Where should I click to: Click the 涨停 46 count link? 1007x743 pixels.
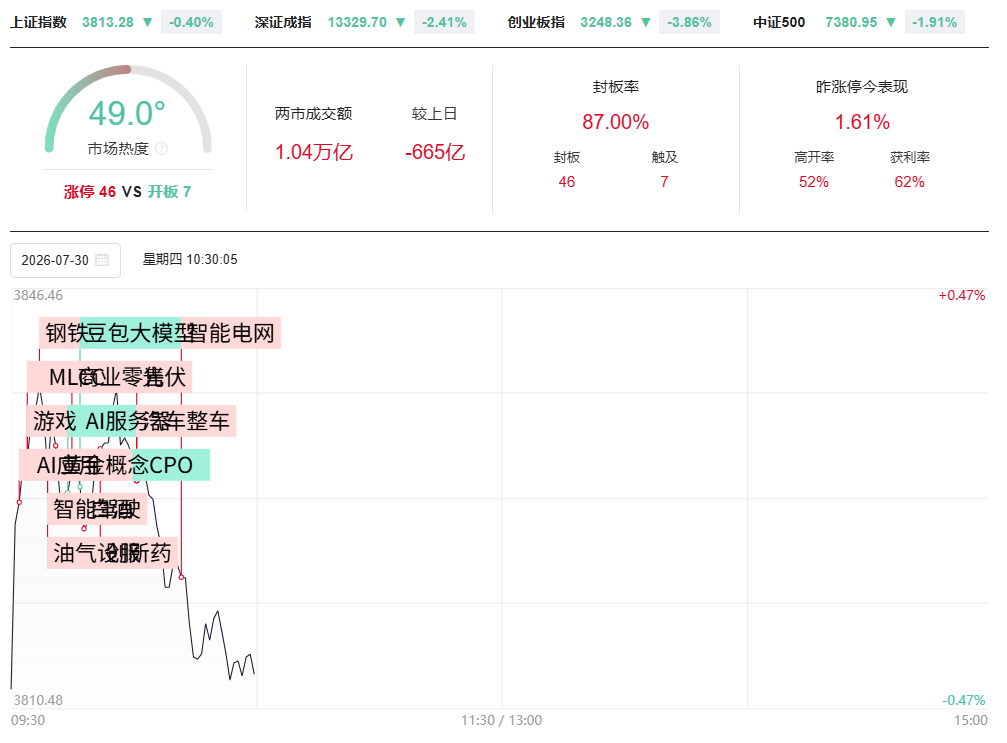point(90,191)
